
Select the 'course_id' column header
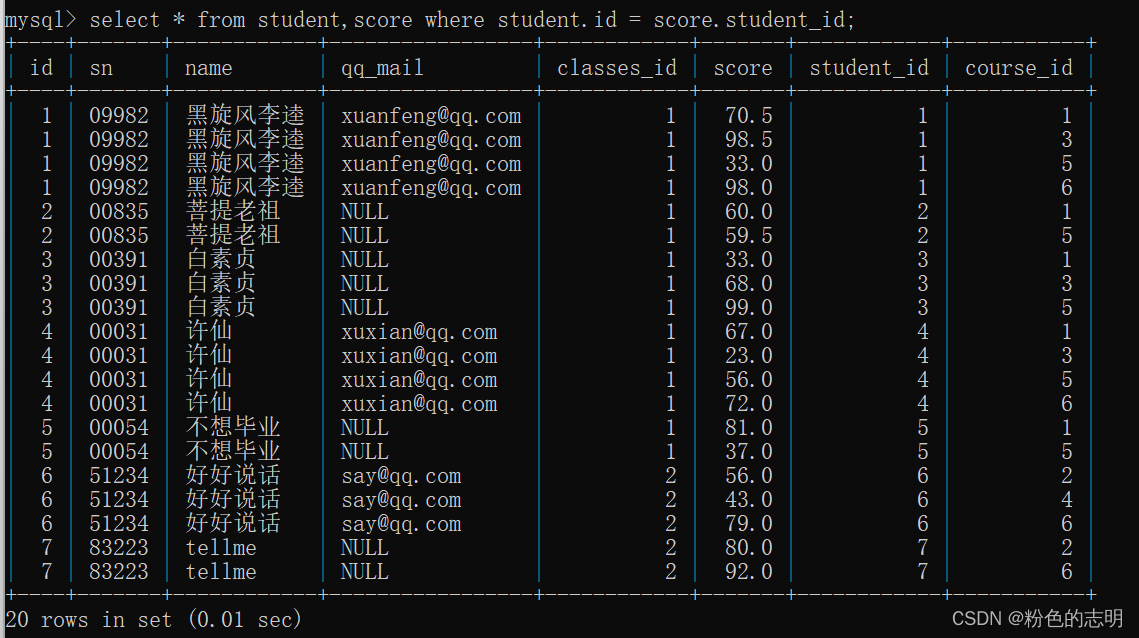[1018, 68]
